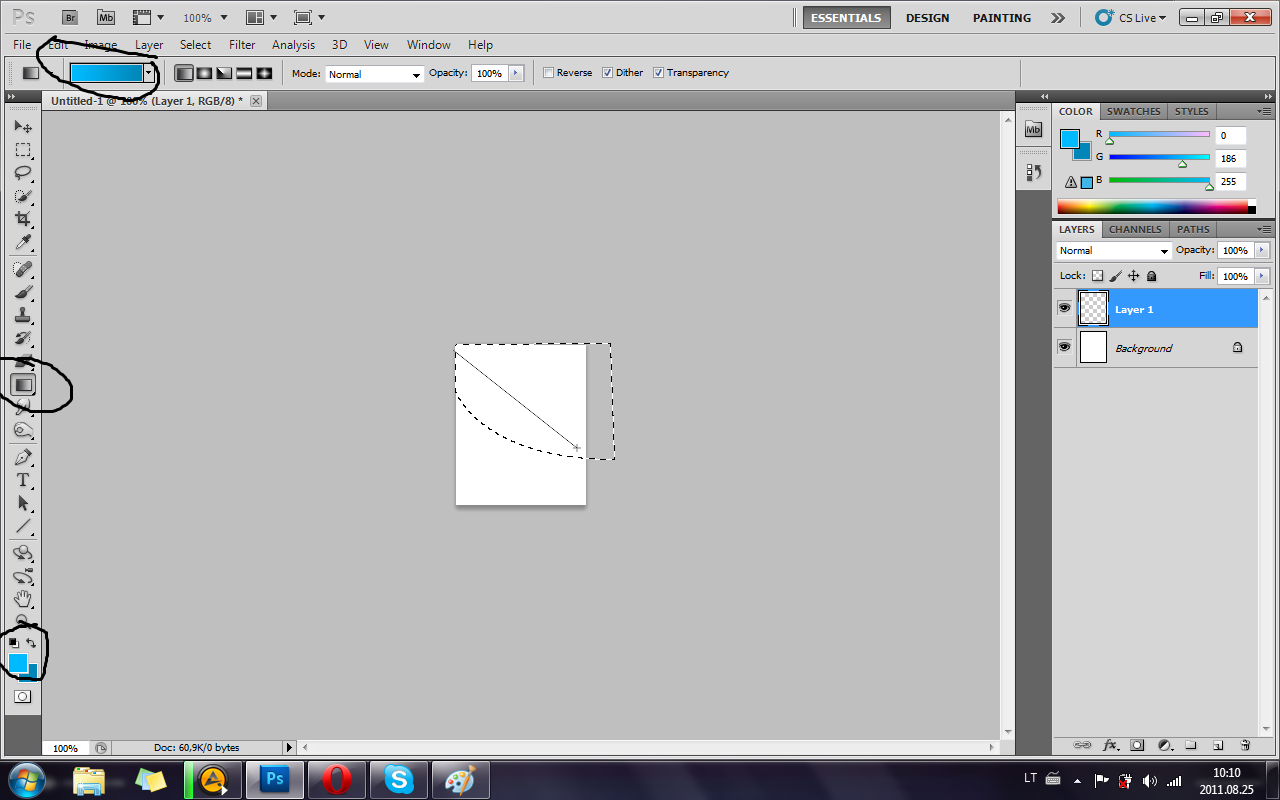Click Add layer style fx icon
This screenshot has width=1280, height=800.
click(x=1110, y=745)
